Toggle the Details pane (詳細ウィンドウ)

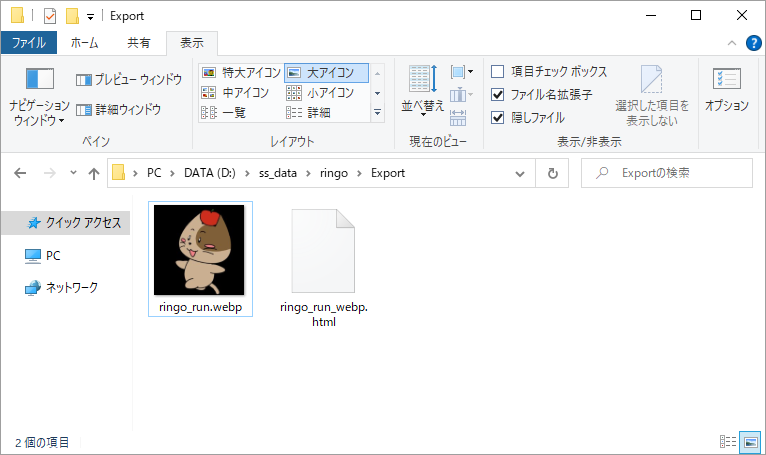(119, 109)
